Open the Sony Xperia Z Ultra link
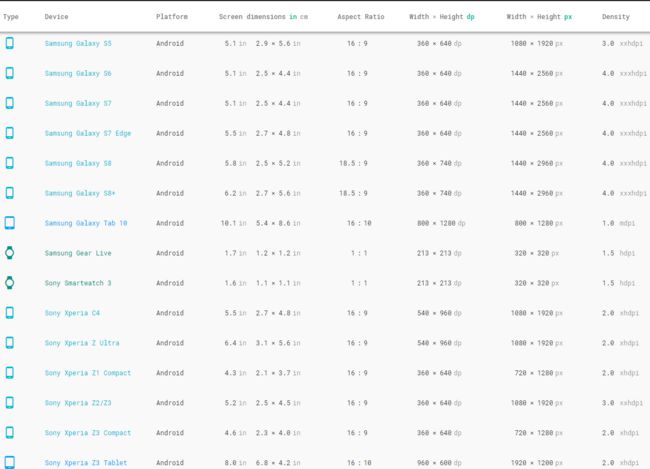 coord(82,343)
